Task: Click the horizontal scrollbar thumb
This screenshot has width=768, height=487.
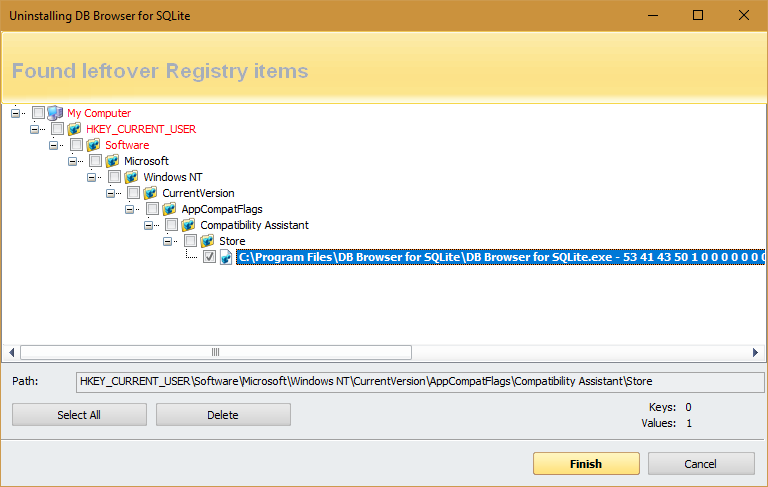Action: click(216, 352)
